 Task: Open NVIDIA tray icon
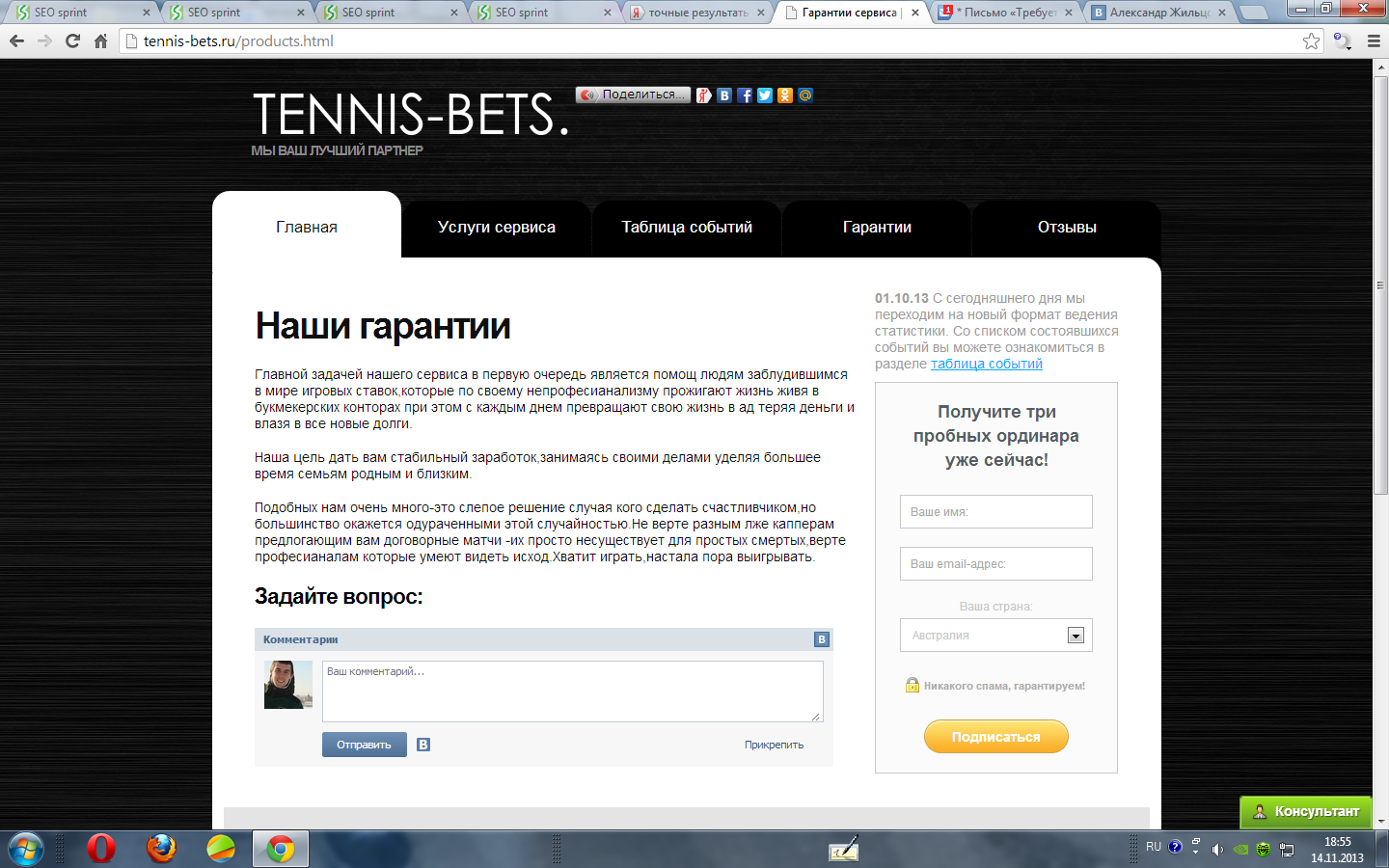pyautogui.click(x=1240, y=850)
